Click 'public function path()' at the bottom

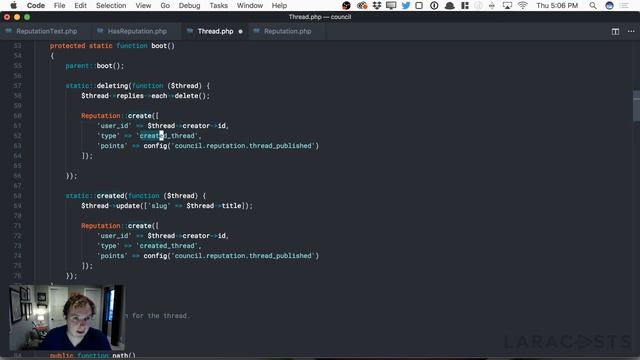tap(93, 356)
